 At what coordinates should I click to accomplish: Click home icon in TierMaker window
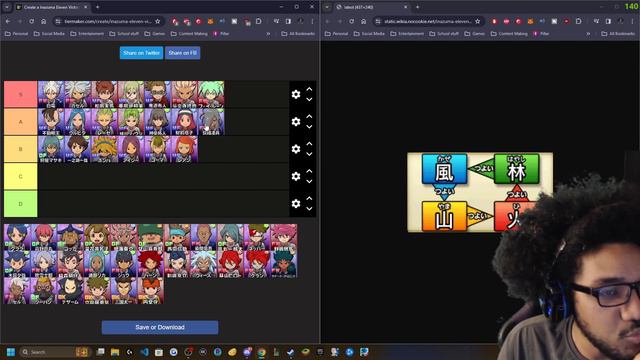click(x=44, y=21)
